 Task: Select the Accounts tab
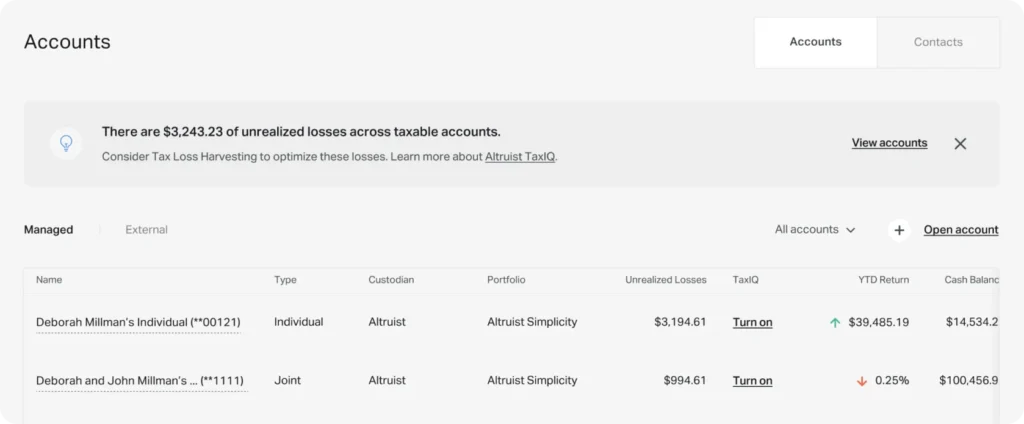click(815, 42)
